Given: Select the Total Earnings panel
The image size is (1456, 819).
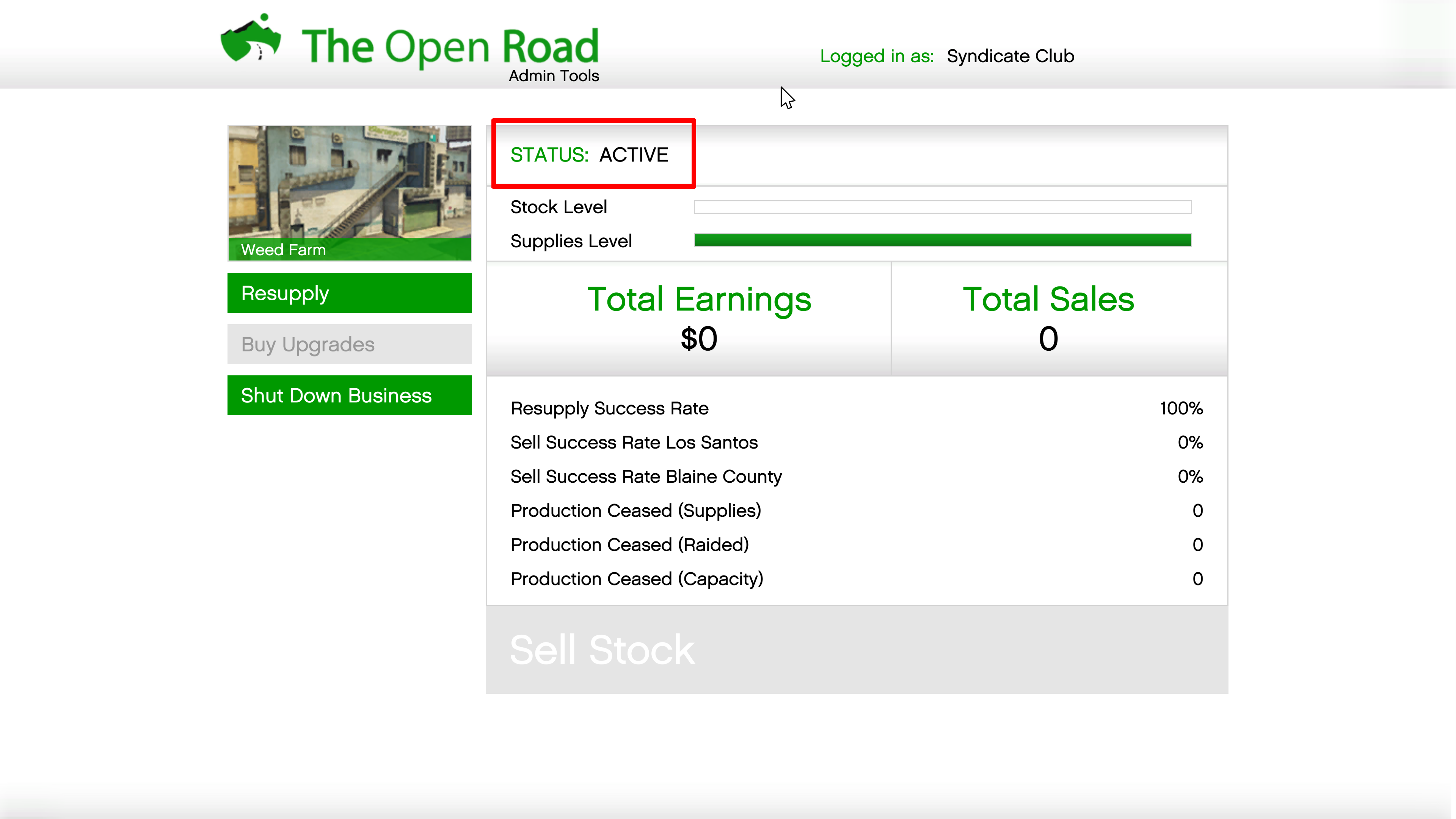Looking at the screenshot, I should (699, 319).
